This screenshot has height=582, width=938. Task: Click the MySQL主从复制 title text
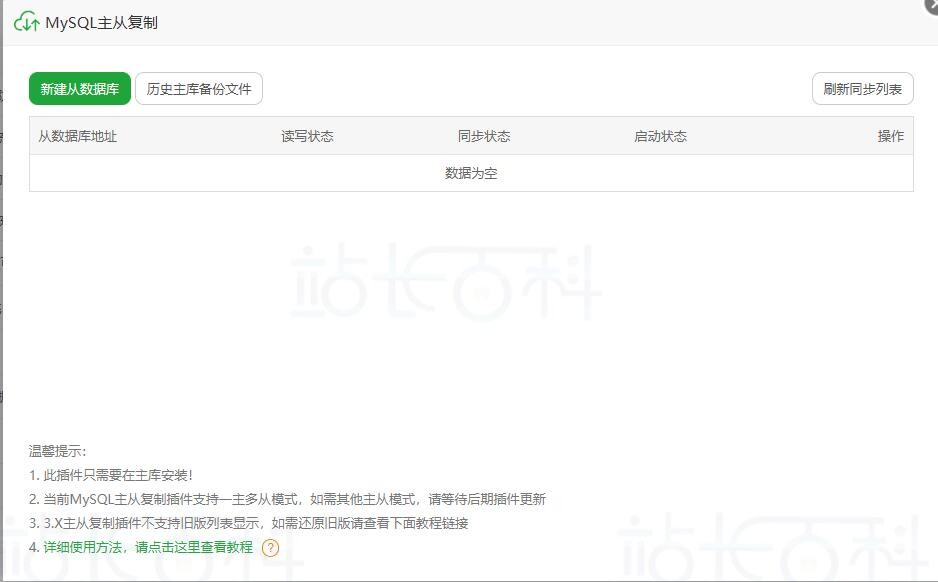[101, 22]
